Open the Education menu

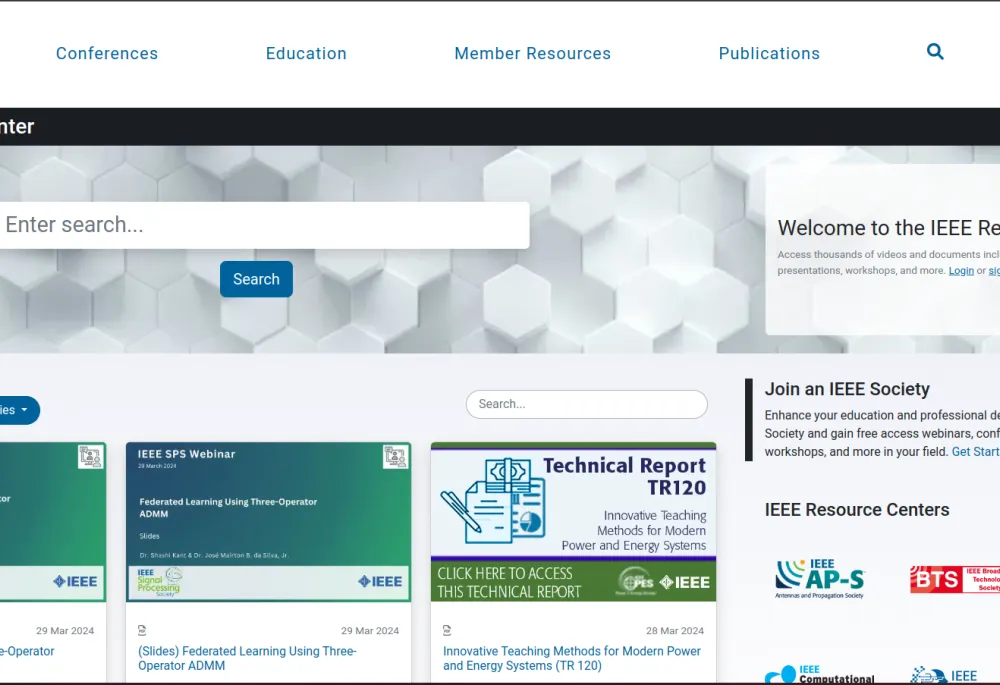306,54
